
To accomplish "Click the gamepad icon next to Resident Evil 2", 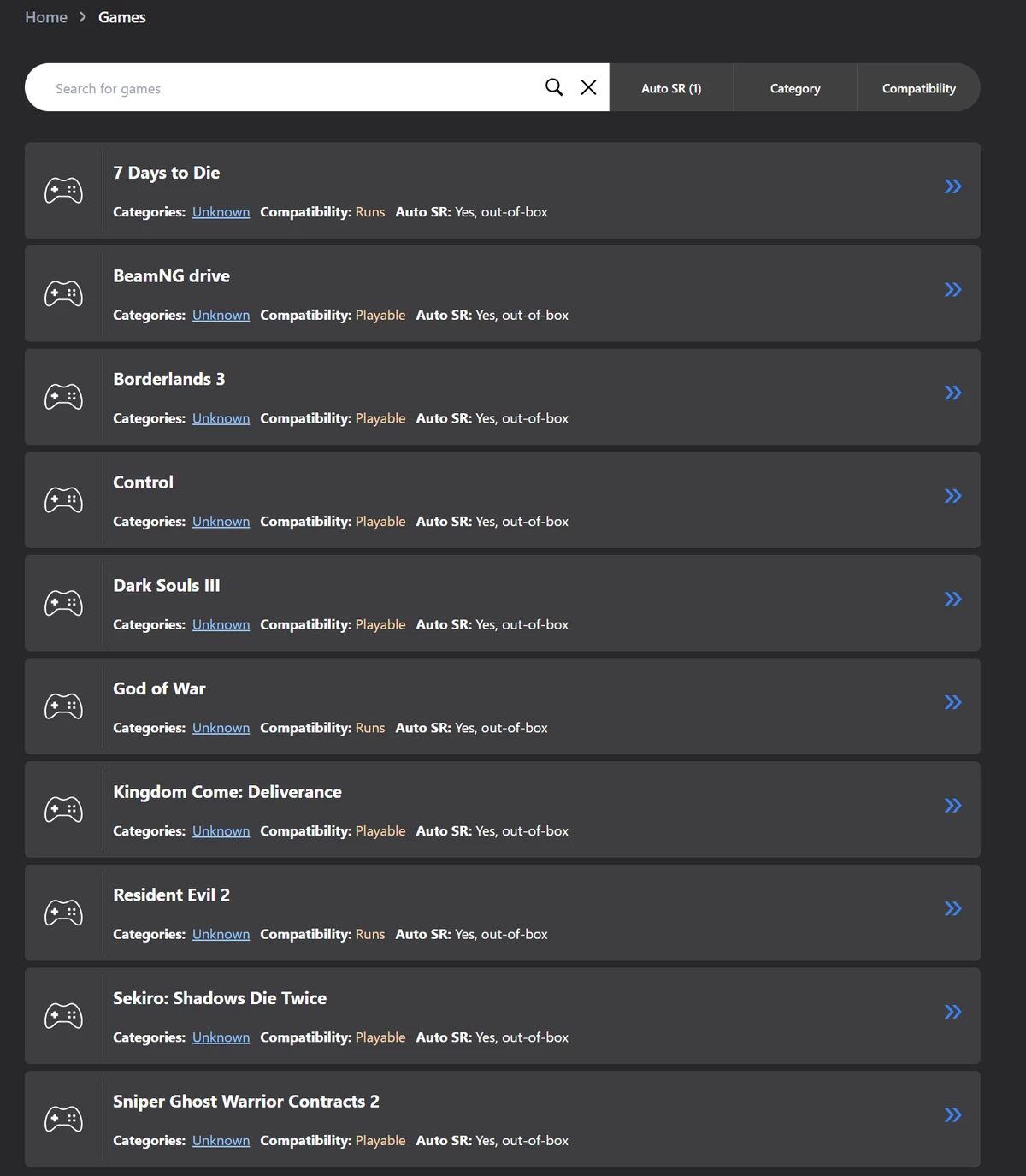I will 63,913.
